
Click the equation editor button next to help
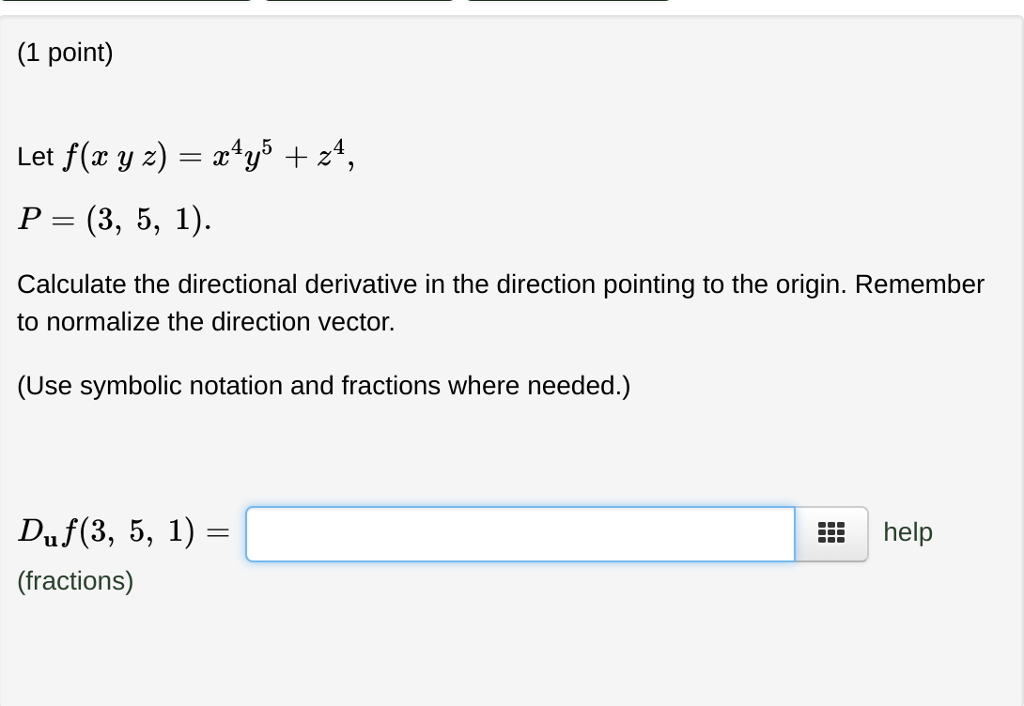(x=830, y=533)
